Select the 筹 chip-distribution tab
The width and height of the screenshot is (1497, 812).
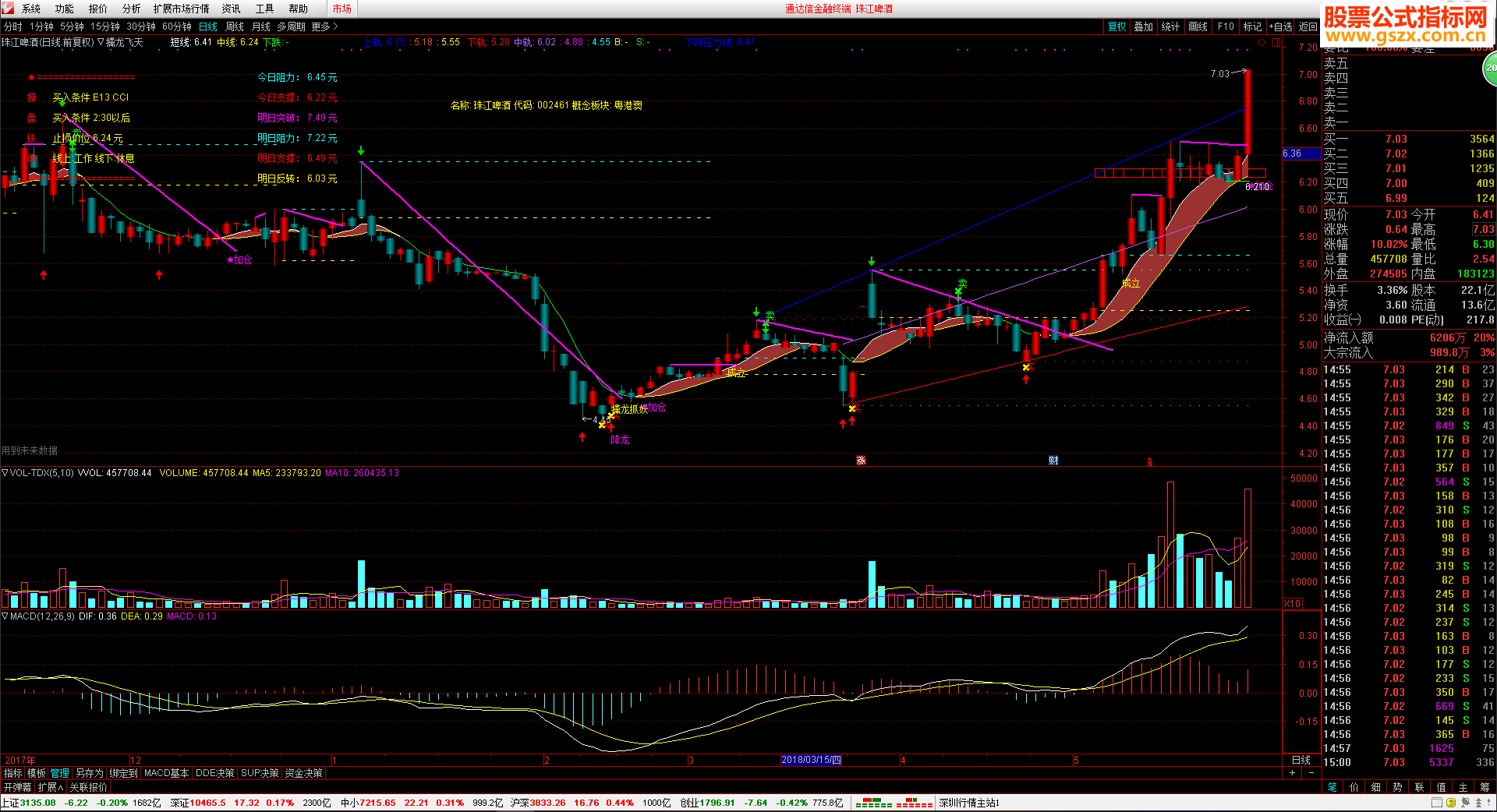click(1485, 787)
